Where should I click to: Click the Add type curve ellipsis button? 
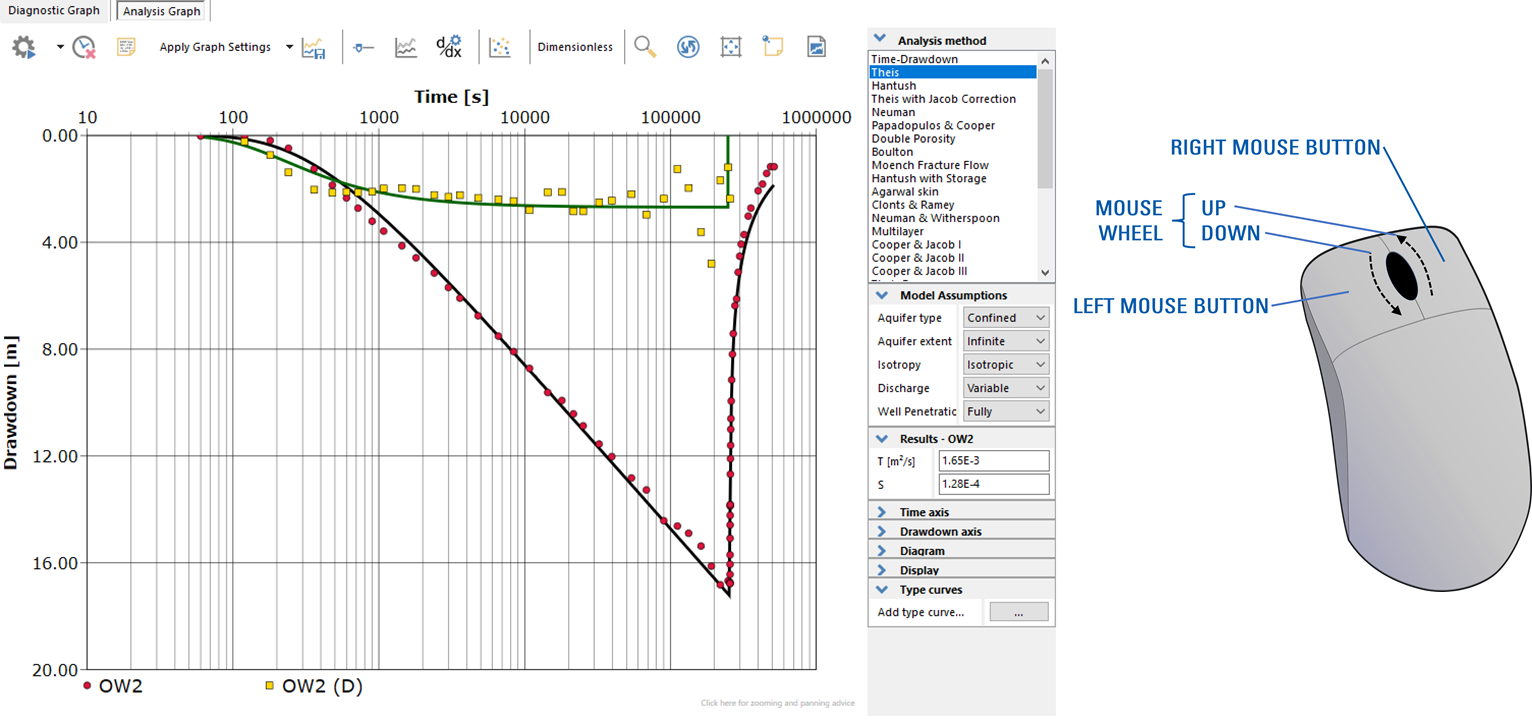pos(1018,612)
